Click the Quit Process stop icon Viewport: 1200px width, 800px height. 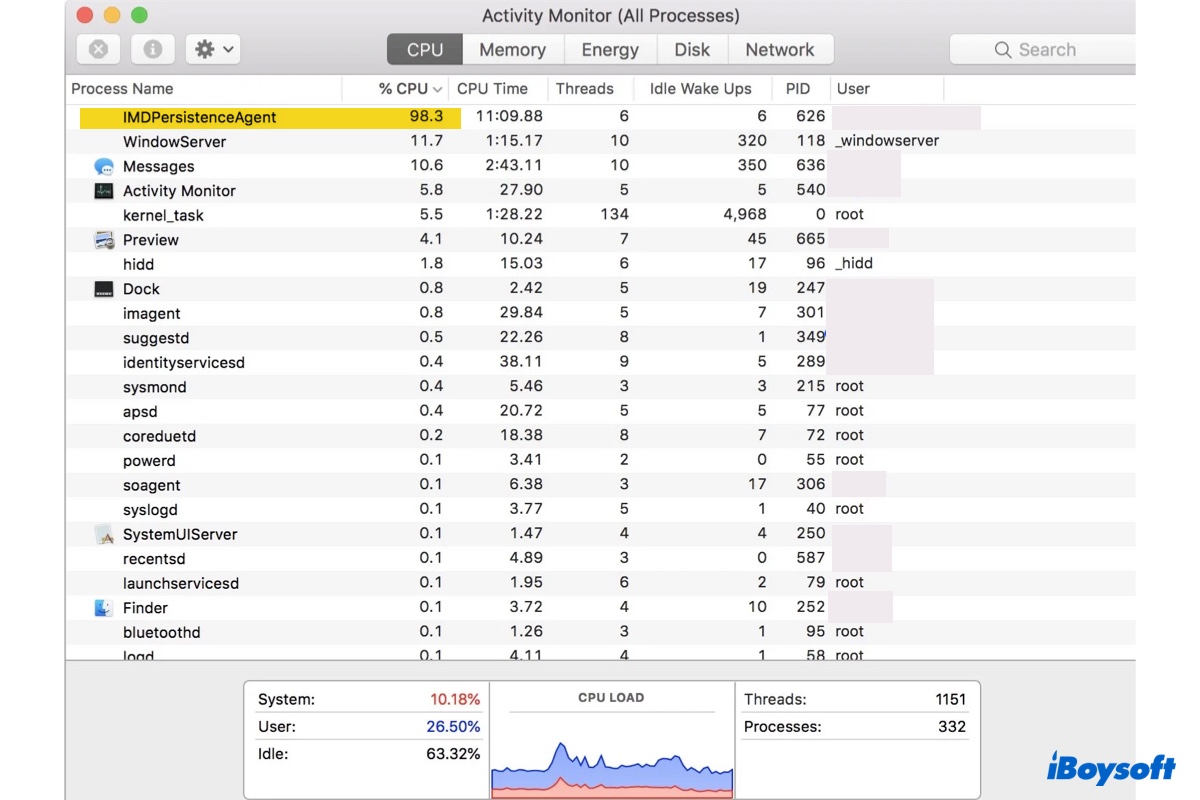pyautogui.click(x=98, y=49)
